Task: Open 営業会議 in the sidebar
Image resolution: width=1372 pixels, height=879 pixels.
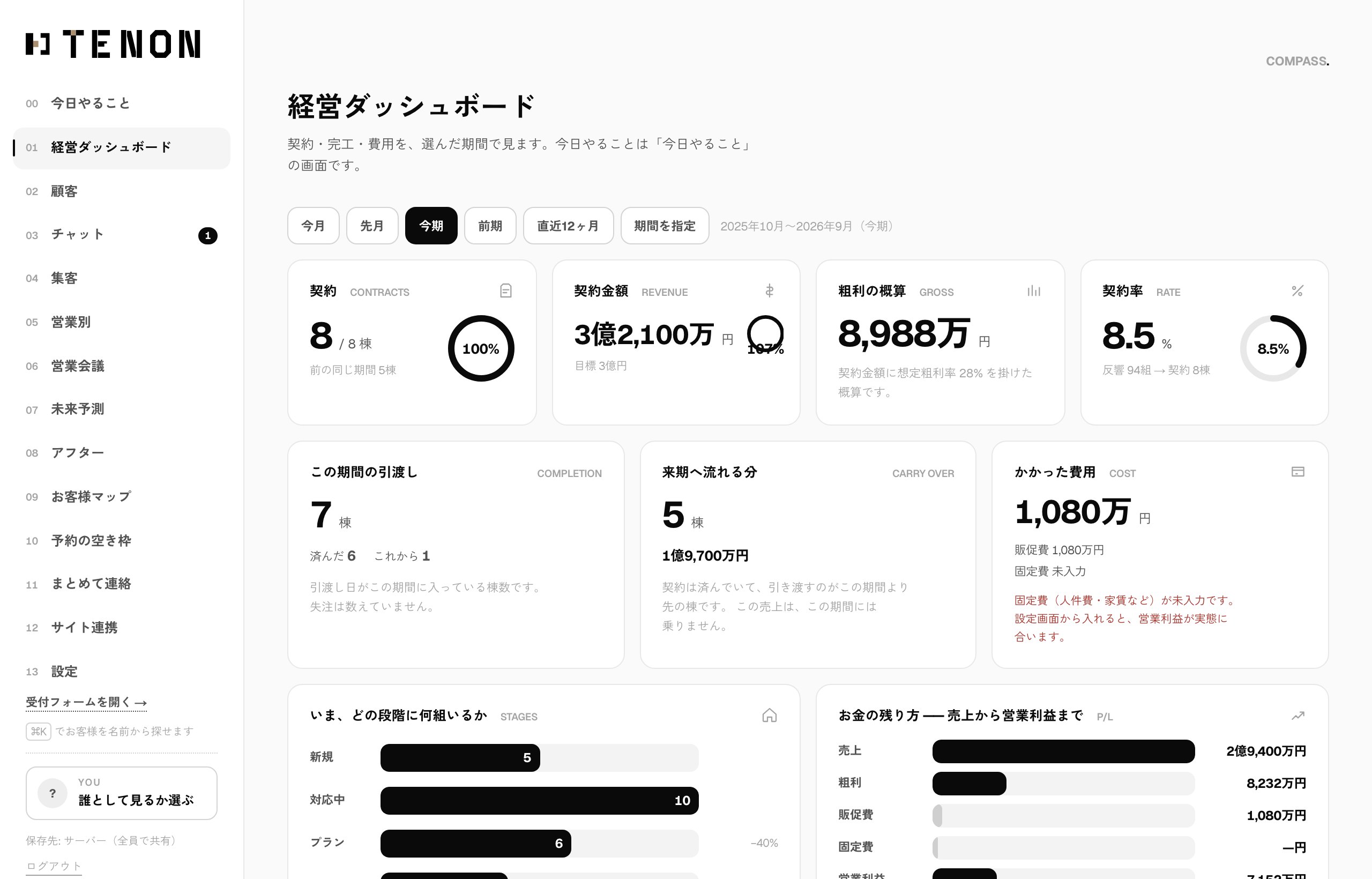Action: pyautogui.click(x=122, y=367)
